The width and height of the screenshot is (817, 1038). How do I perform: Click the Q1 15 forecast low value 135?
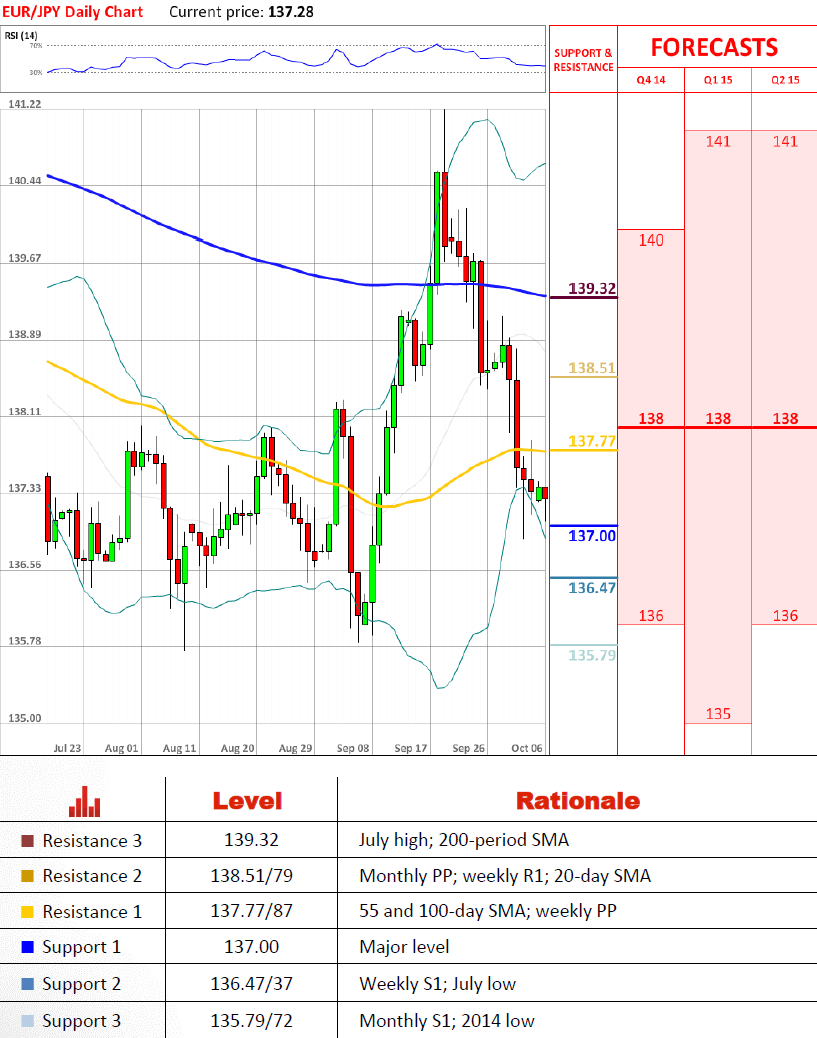tap(718, 714)
